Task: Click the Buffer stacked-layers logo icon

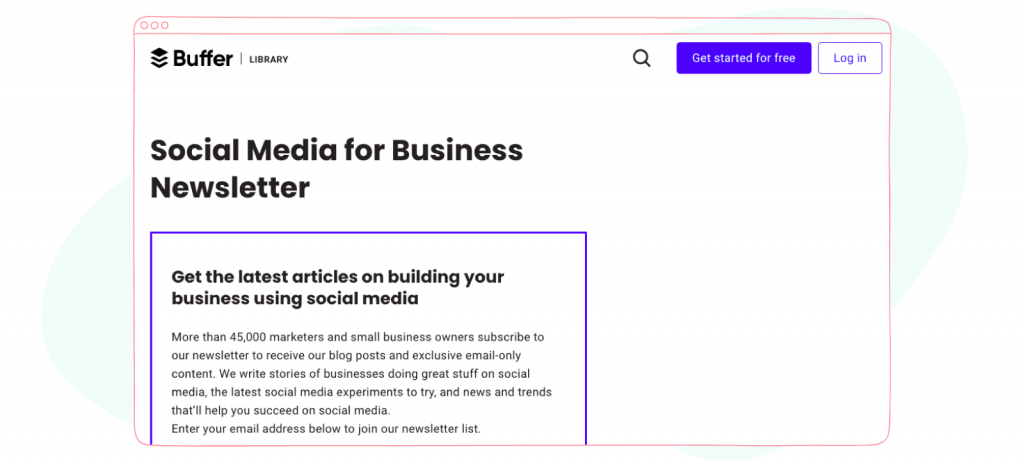Action: pos(159,58)
